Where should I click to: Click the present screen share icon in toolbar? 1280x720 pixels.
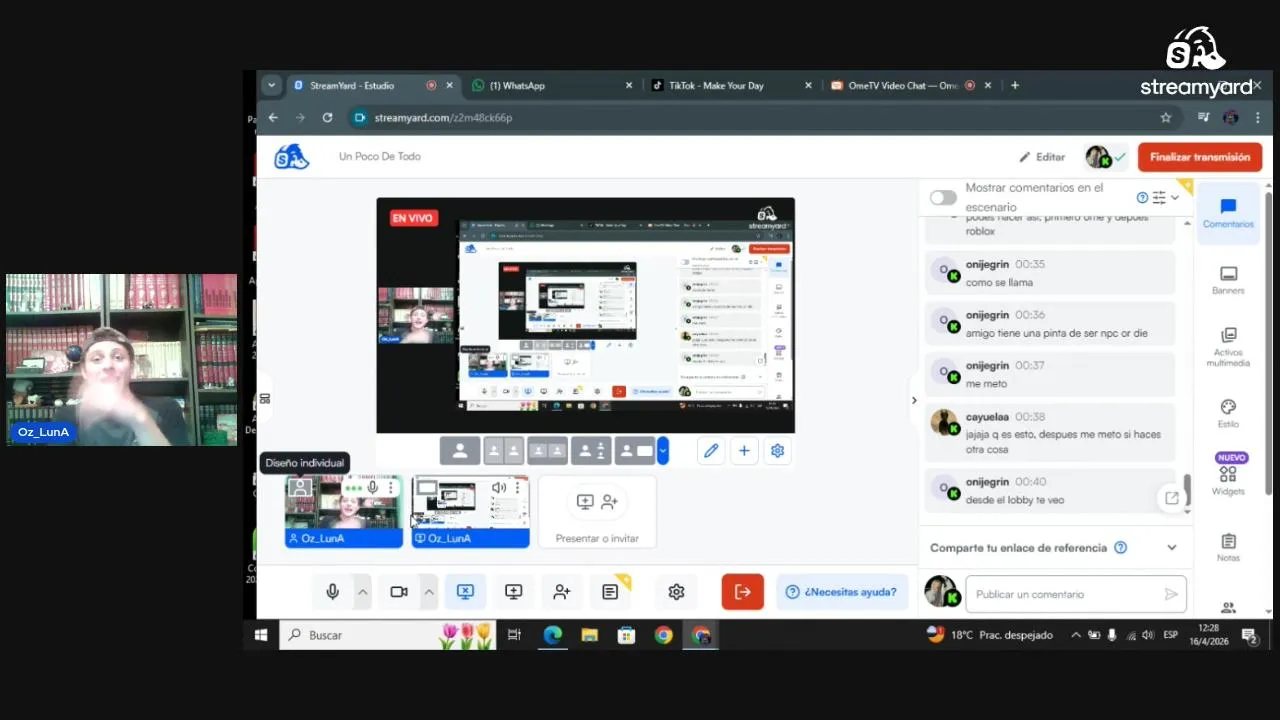pos(514,592)
